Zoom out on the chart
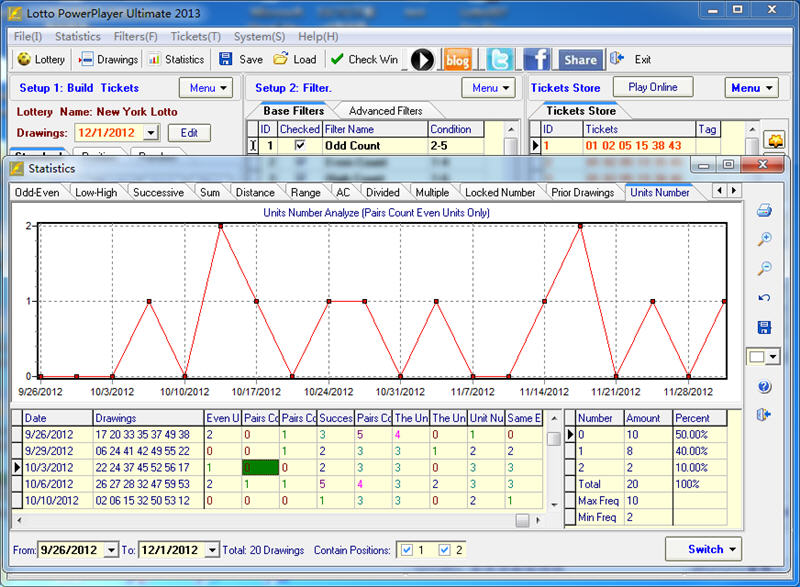The image size is (800, 587). pos(764,268)
